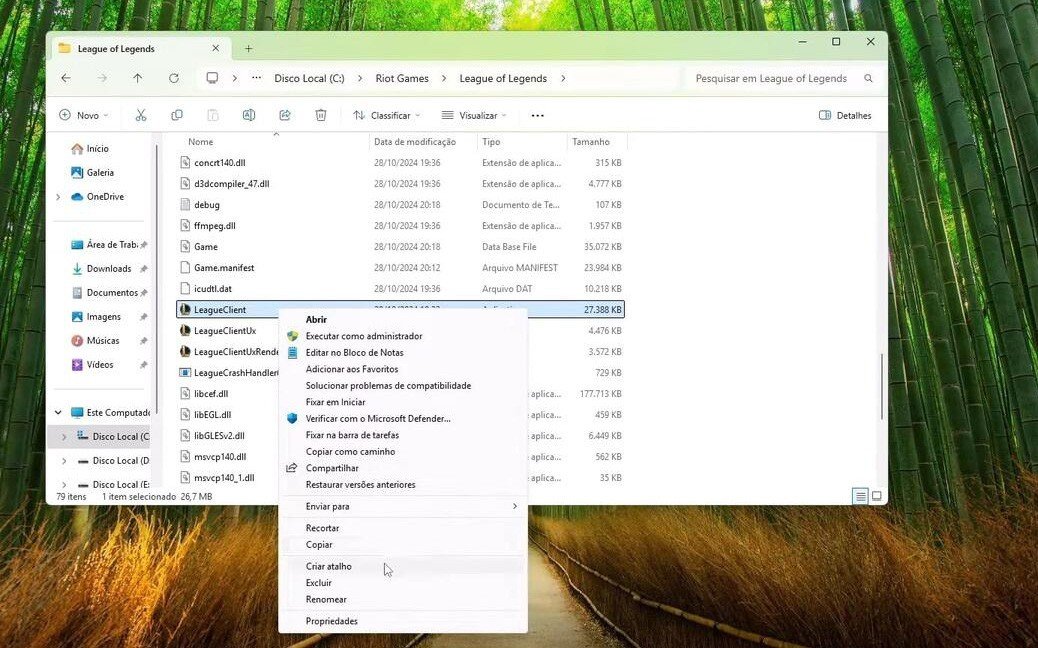Open the See more ellipsis menu
The image size is (1038, 648).
[x=538, y=115]
